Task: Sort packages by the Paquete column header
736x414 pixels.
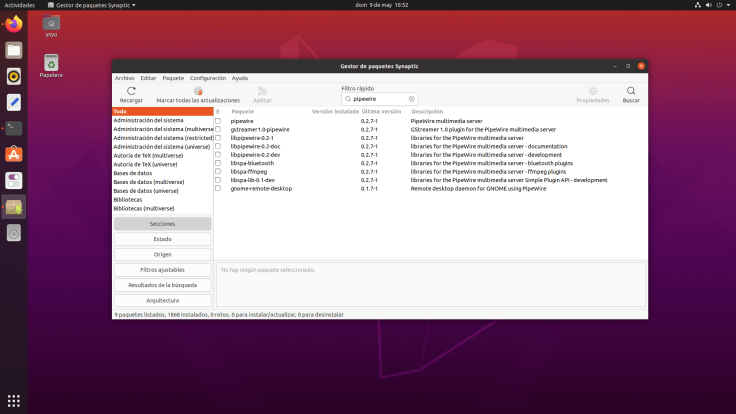Action: [x=243, y=111]
